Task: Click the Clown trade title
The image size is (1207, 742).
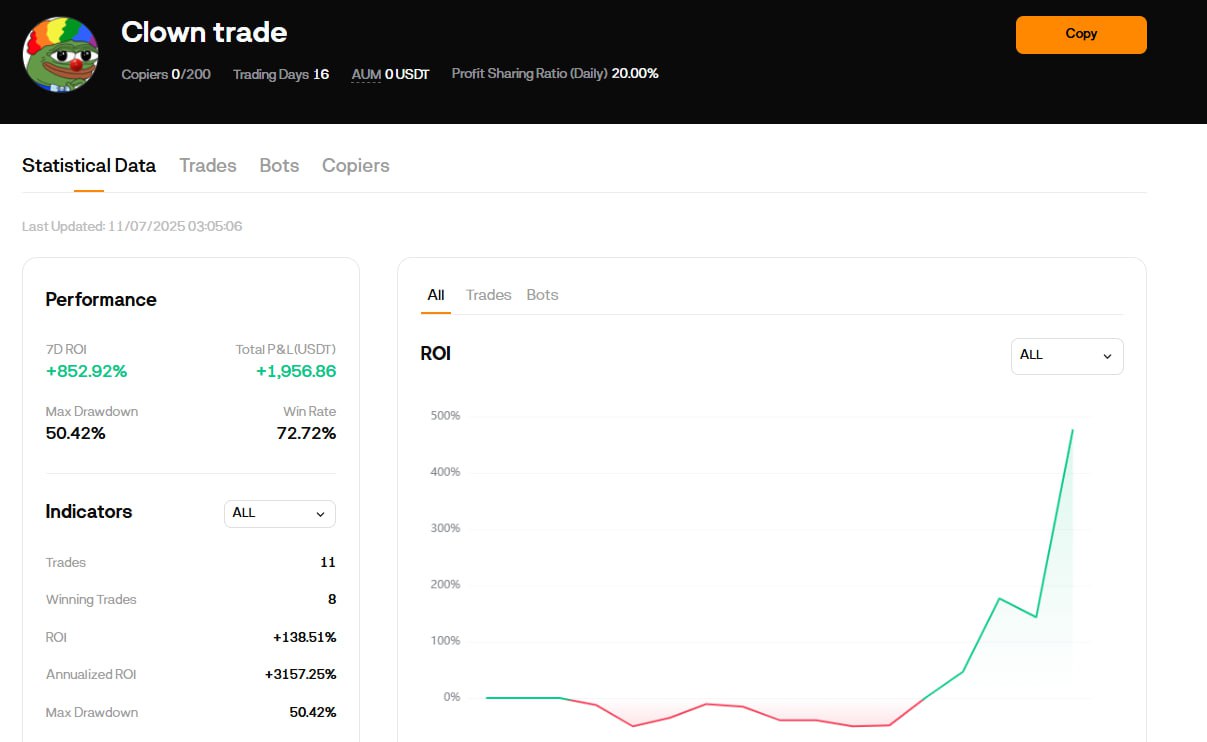Action: (204, 32)
